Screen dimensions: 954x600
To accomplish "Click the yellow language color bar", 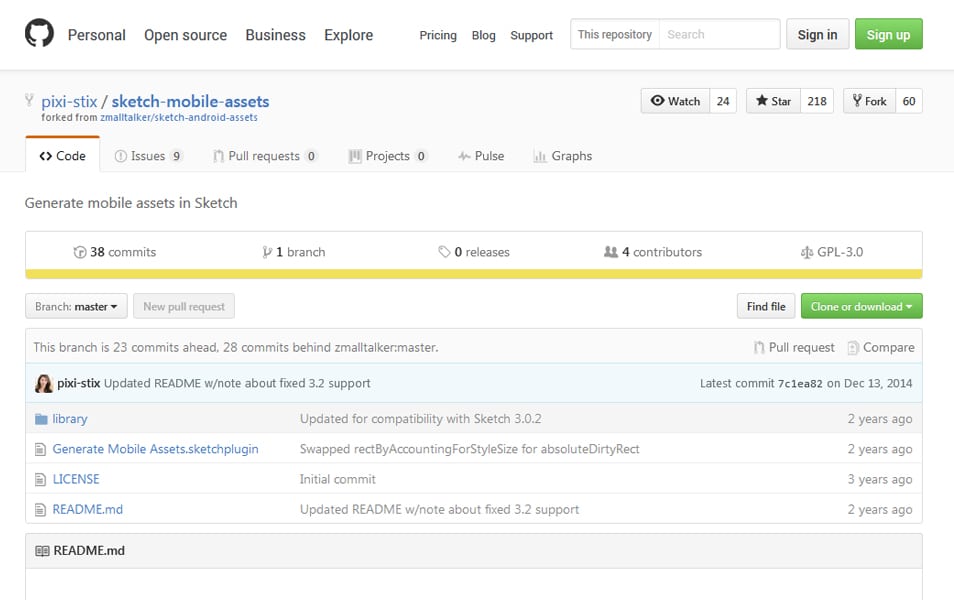I will 474,274.
